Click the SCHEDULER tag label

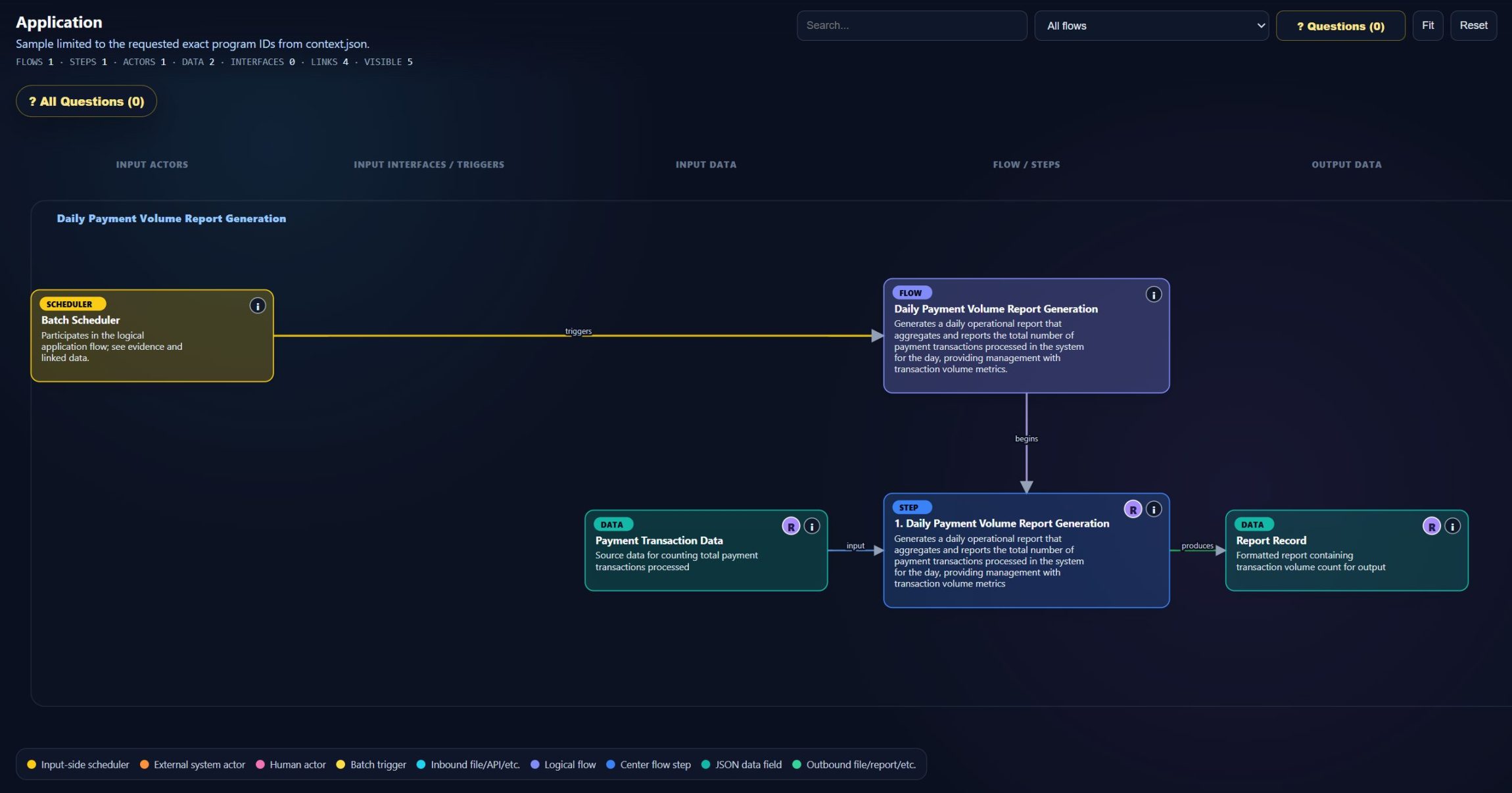72,304
